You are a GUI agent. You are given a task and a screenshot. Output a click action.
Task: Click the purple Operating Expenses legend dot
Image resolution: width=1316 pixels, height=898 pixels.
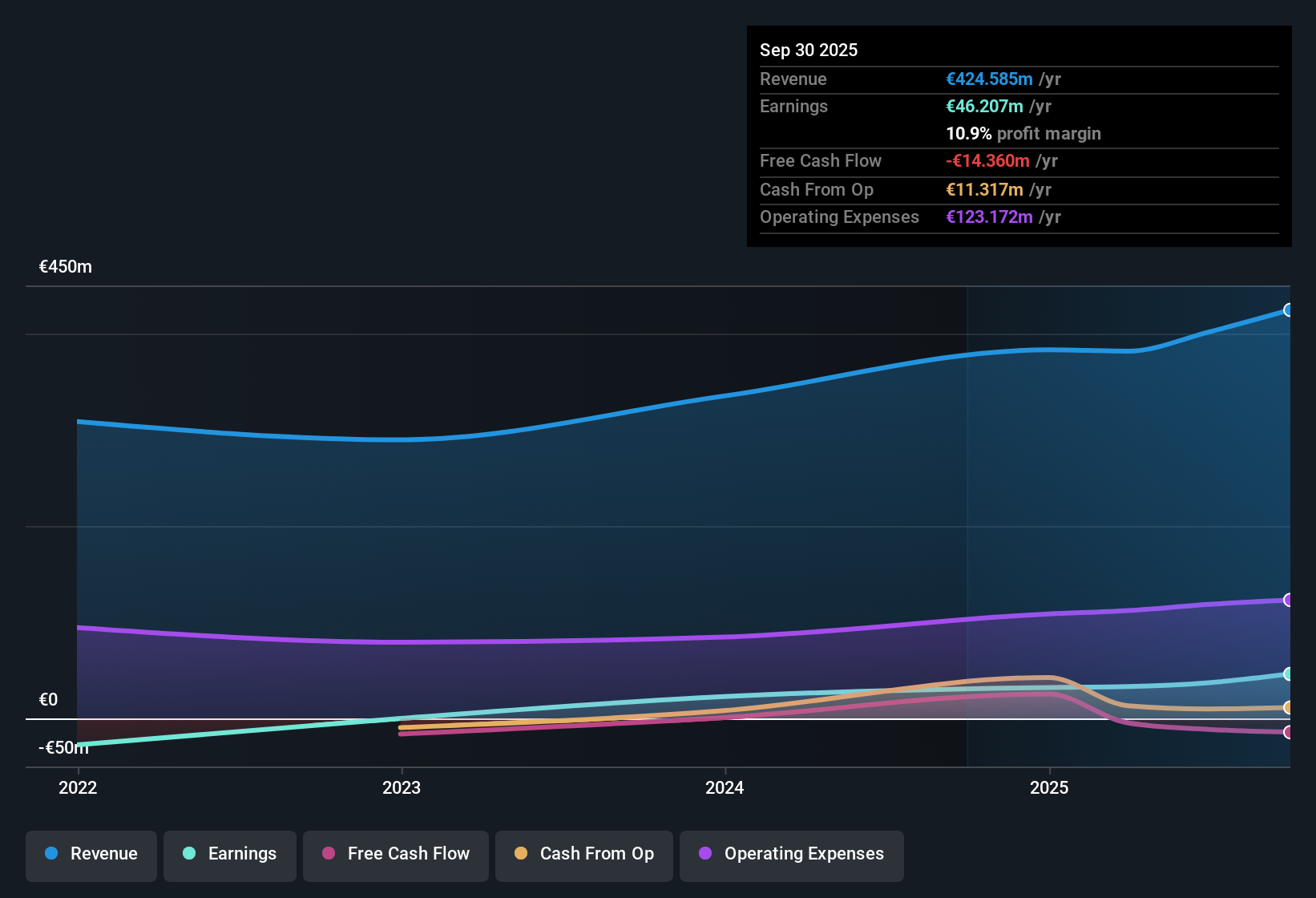coord(705,854)
